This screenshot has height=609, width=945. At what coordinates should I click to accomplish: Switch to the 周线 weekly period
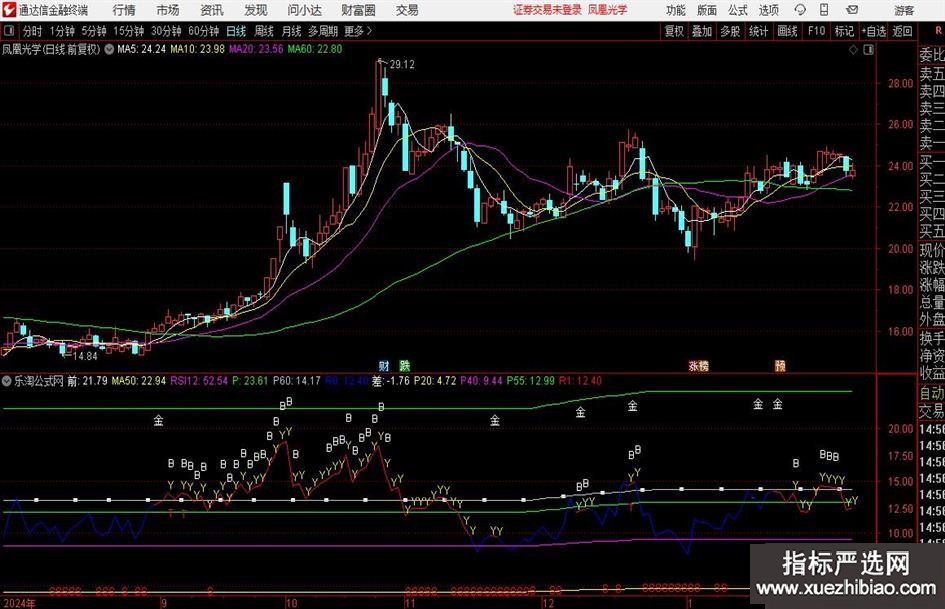264,31
